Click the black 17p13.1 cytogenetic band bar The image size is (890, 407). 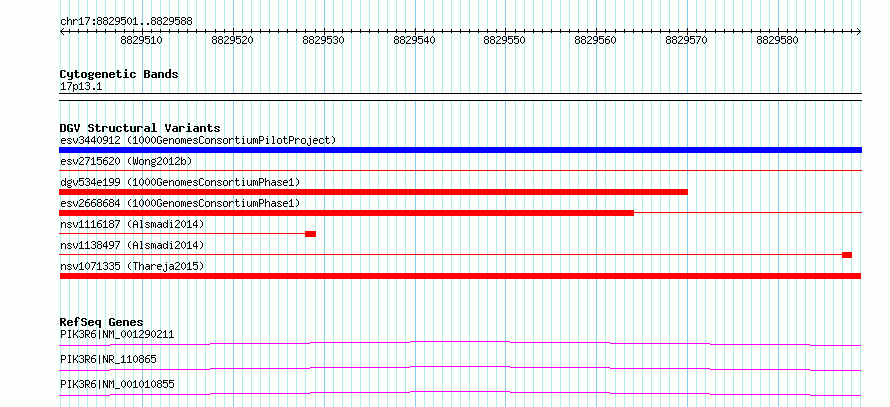coord(460,97)
